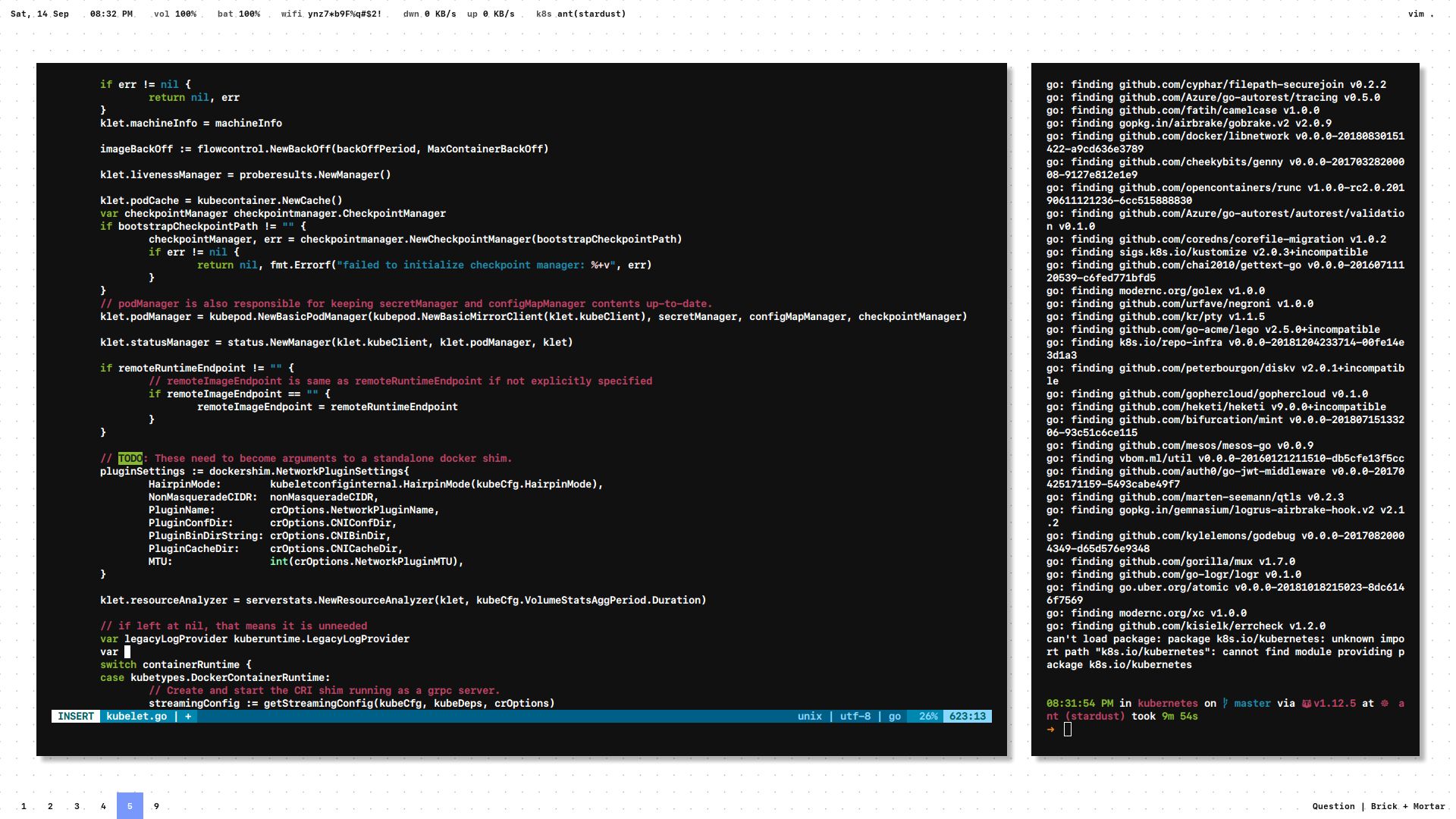
Task: Click the kubelet.go filename in statusline
Action: (x=136, y=716)
